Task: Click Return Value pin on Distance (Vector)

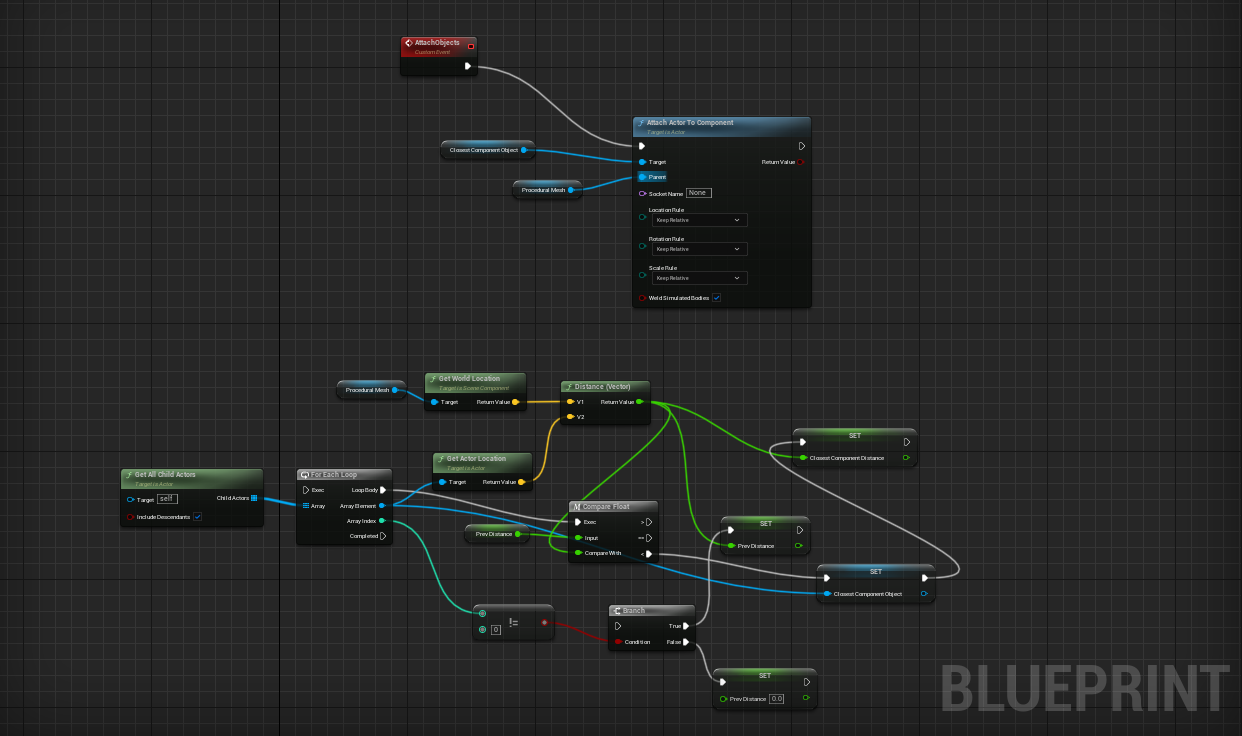Action: click(x=640, y=402)
